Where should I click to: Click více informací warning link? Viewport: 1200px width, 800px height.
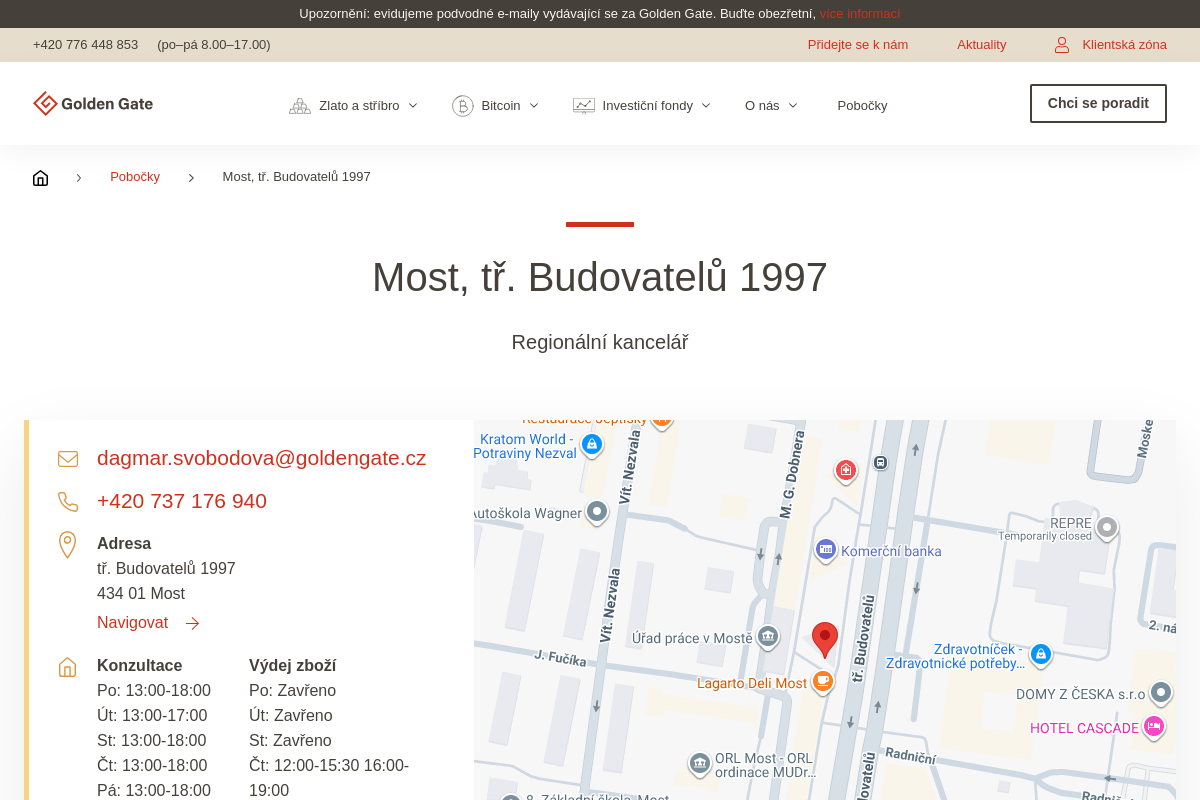click(860, 14)
